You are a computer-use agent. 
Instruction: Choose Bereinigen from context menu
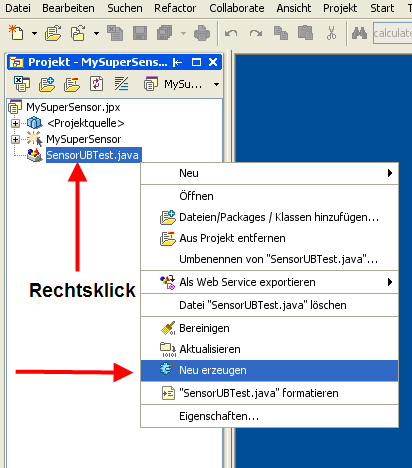[269, 328]
